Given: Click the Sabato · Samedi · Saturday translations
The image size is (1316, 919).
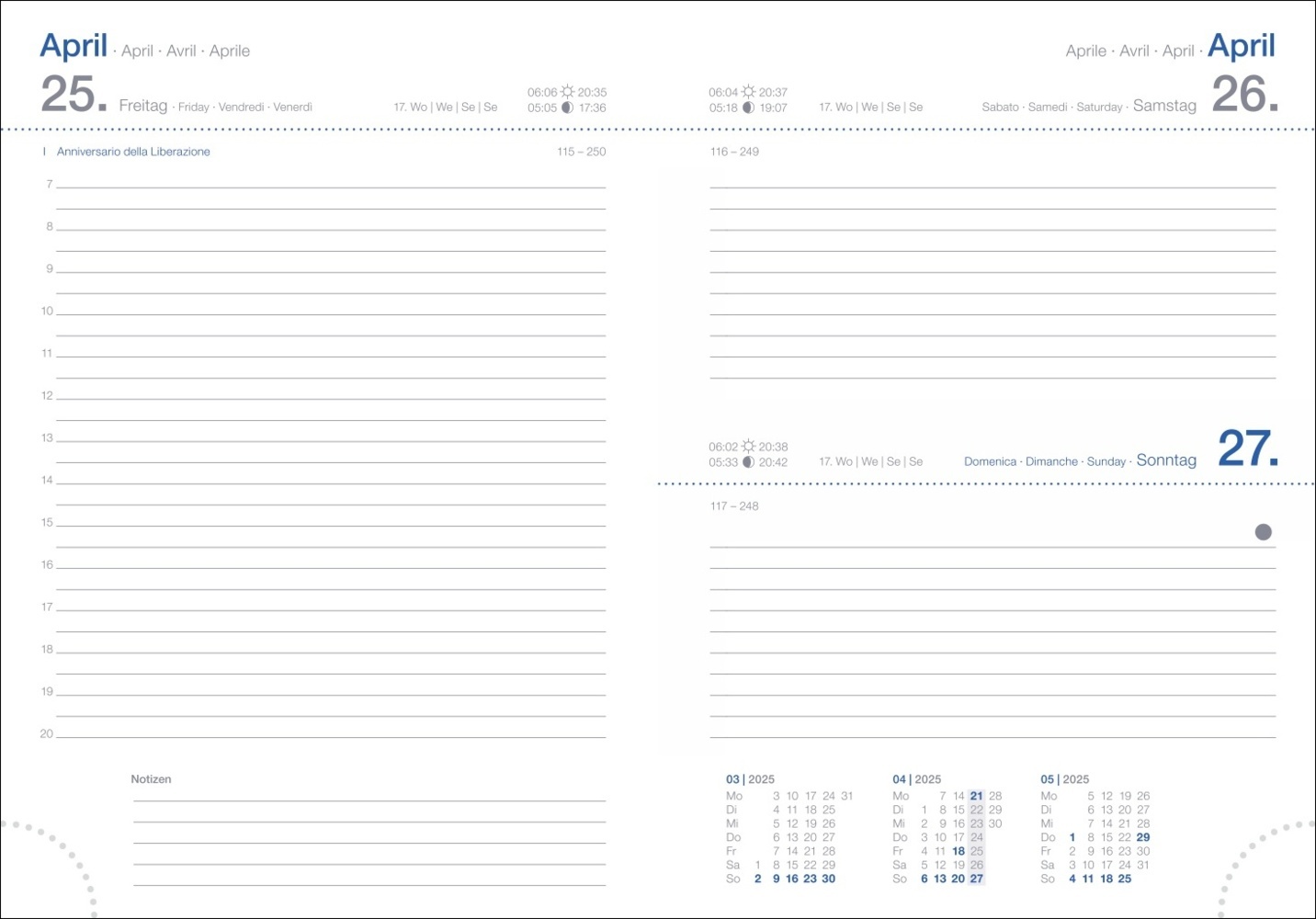Looking at the screenshot, I should (1052, 108).
